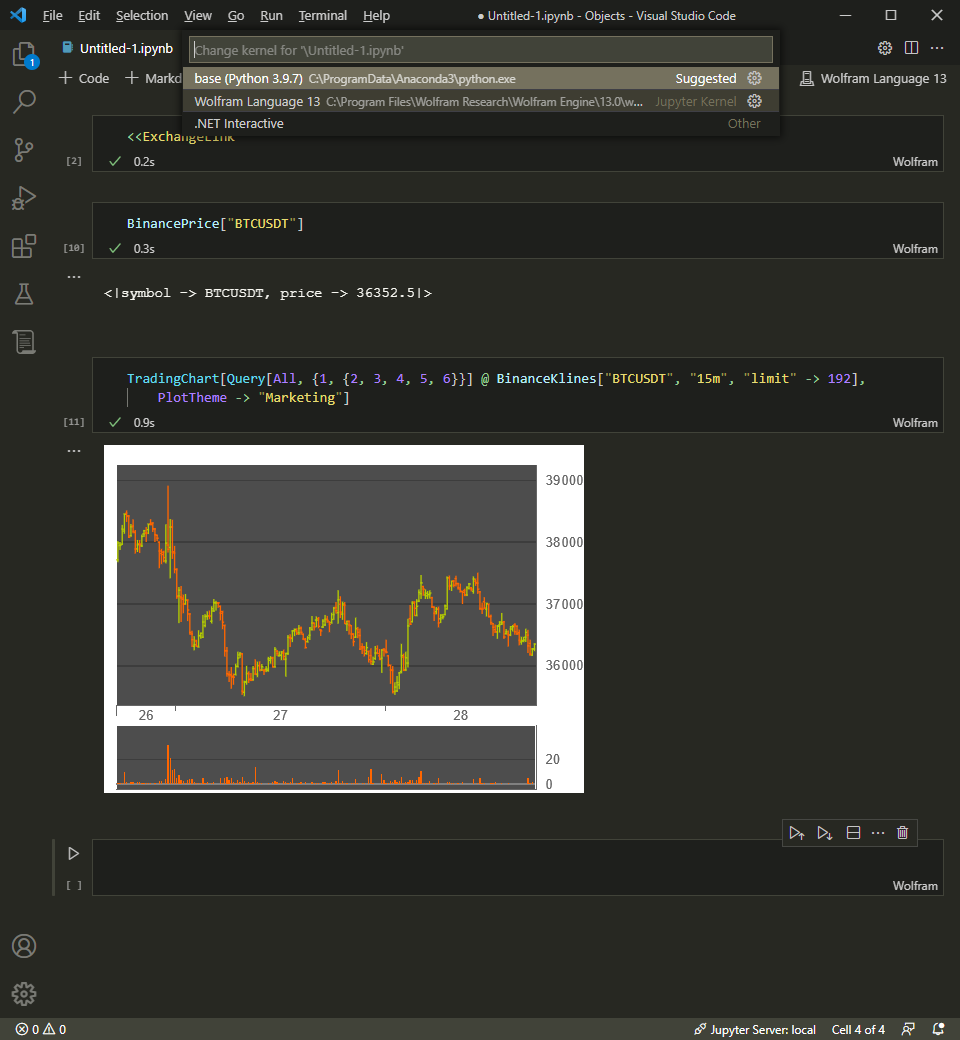Open output actions ellipsis beside BinancePrice output

coord(74,277)
